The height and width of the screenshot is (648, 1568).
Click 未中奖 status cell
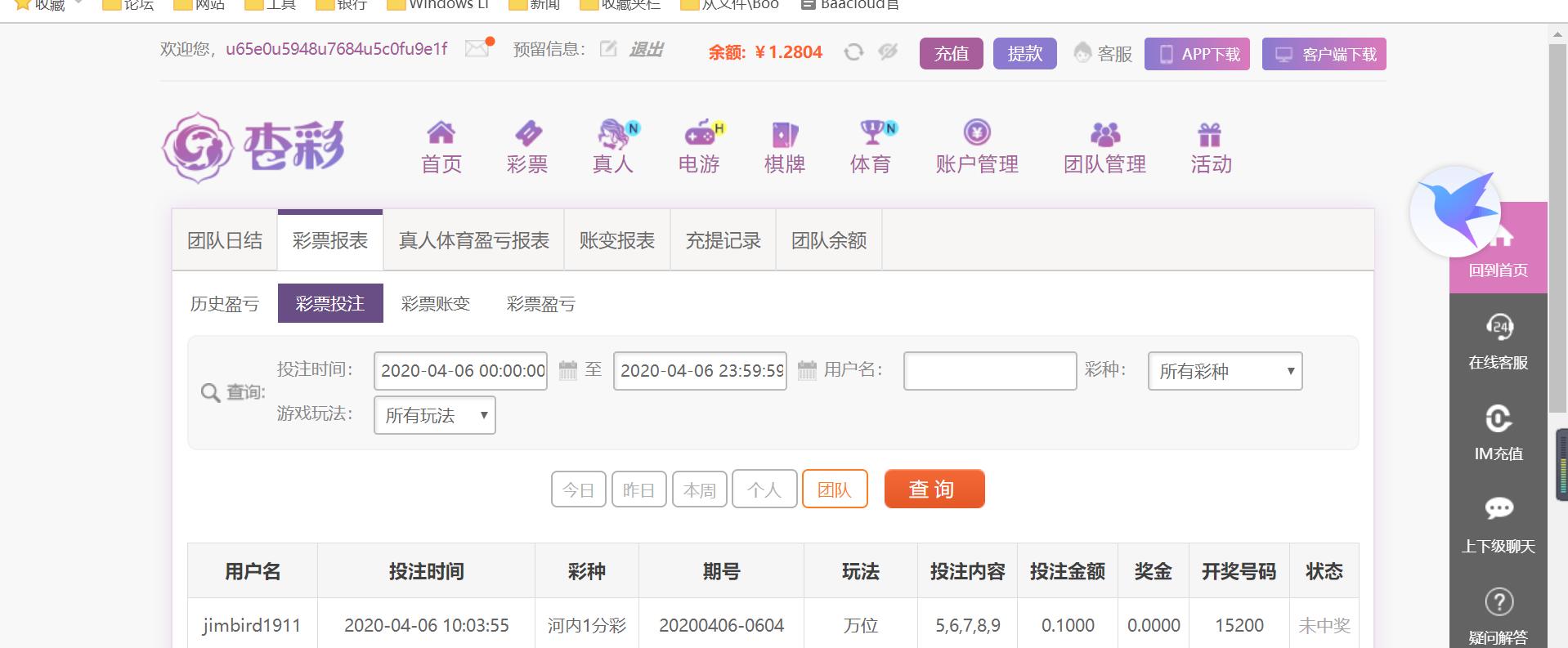coord(1324,626)
